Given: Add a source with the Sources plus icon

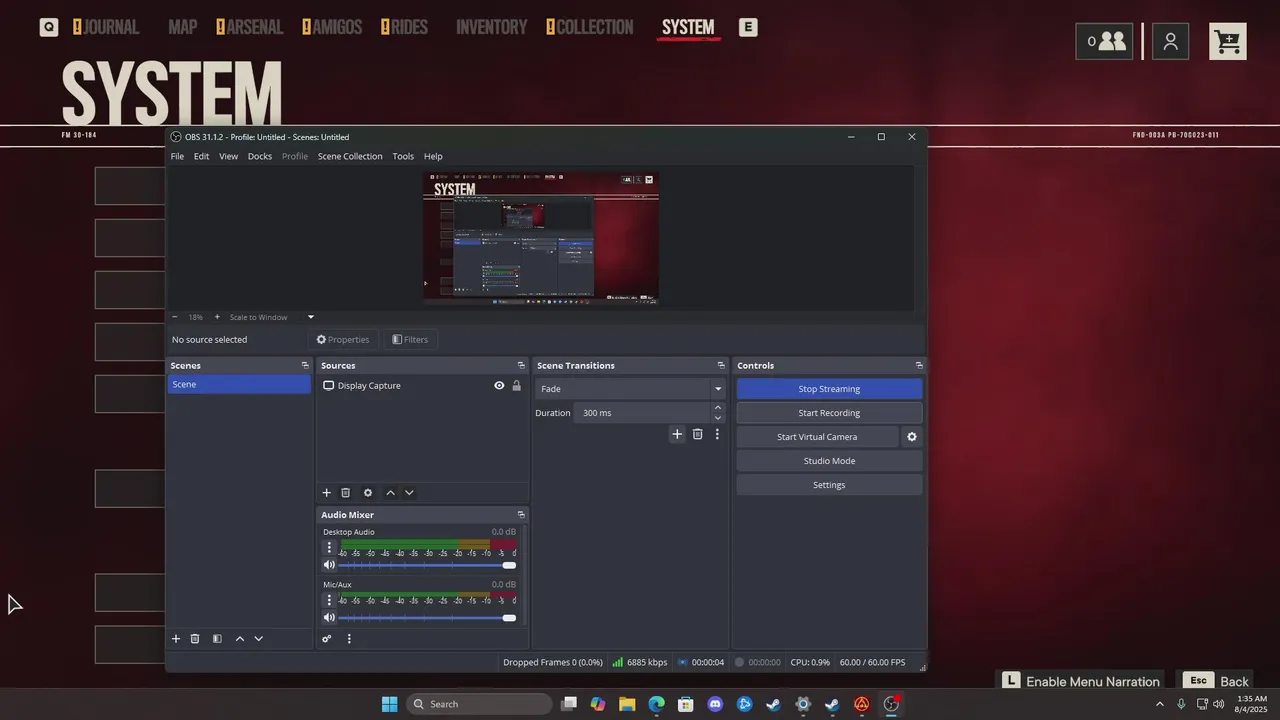Looking at the screenshot, I should [x=326, y=493].
